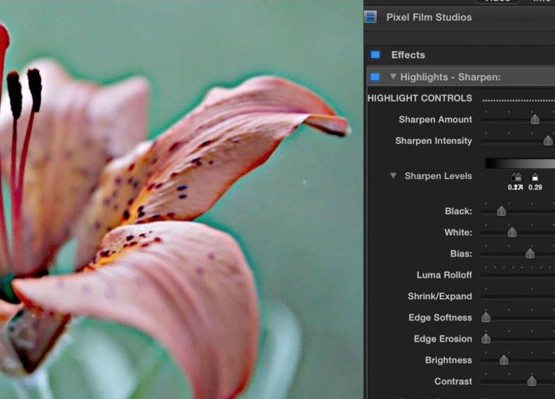Click the Edge Erosion label

point(443,339)
